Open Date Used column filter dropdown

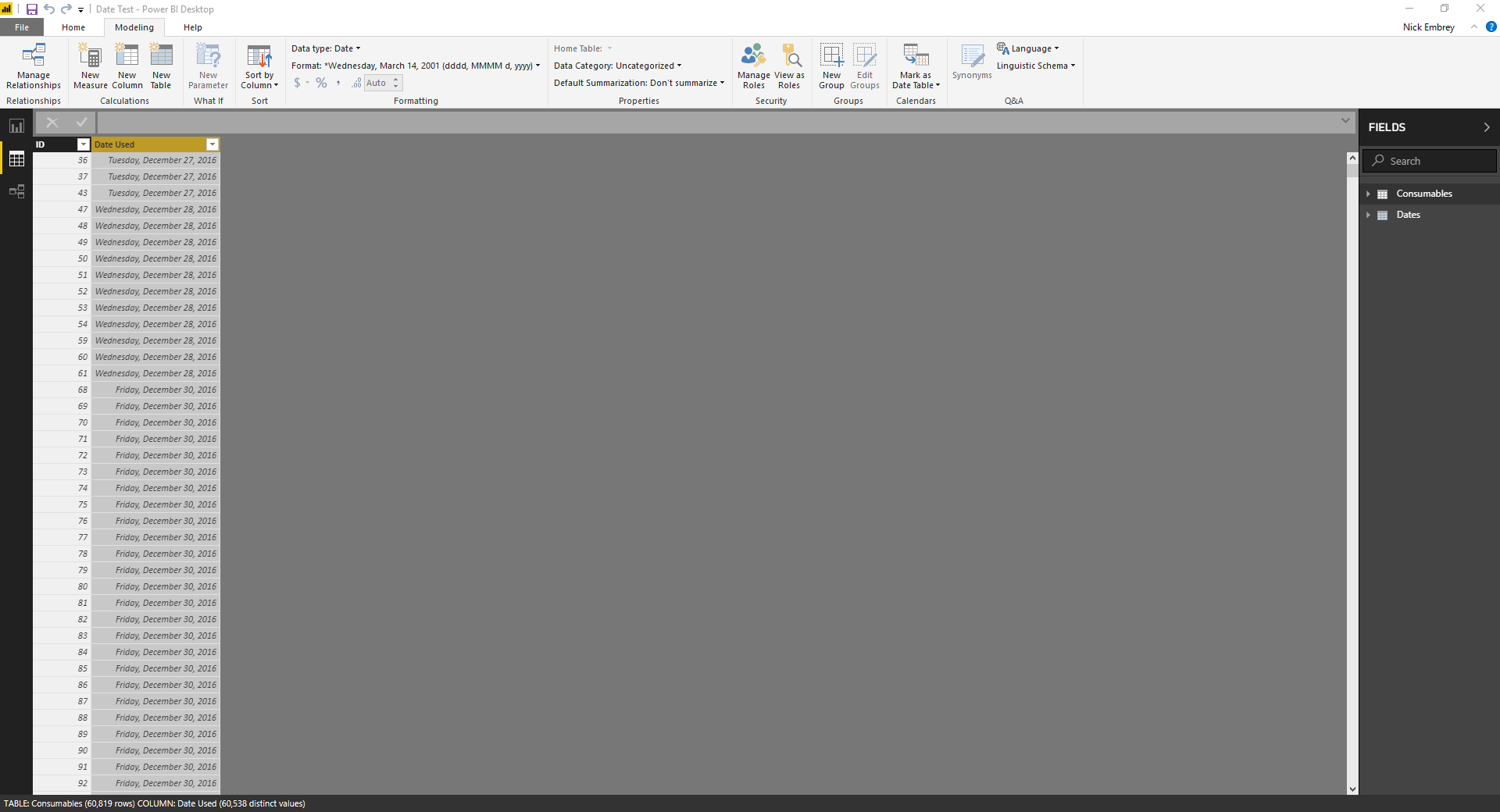coord(212,144)
